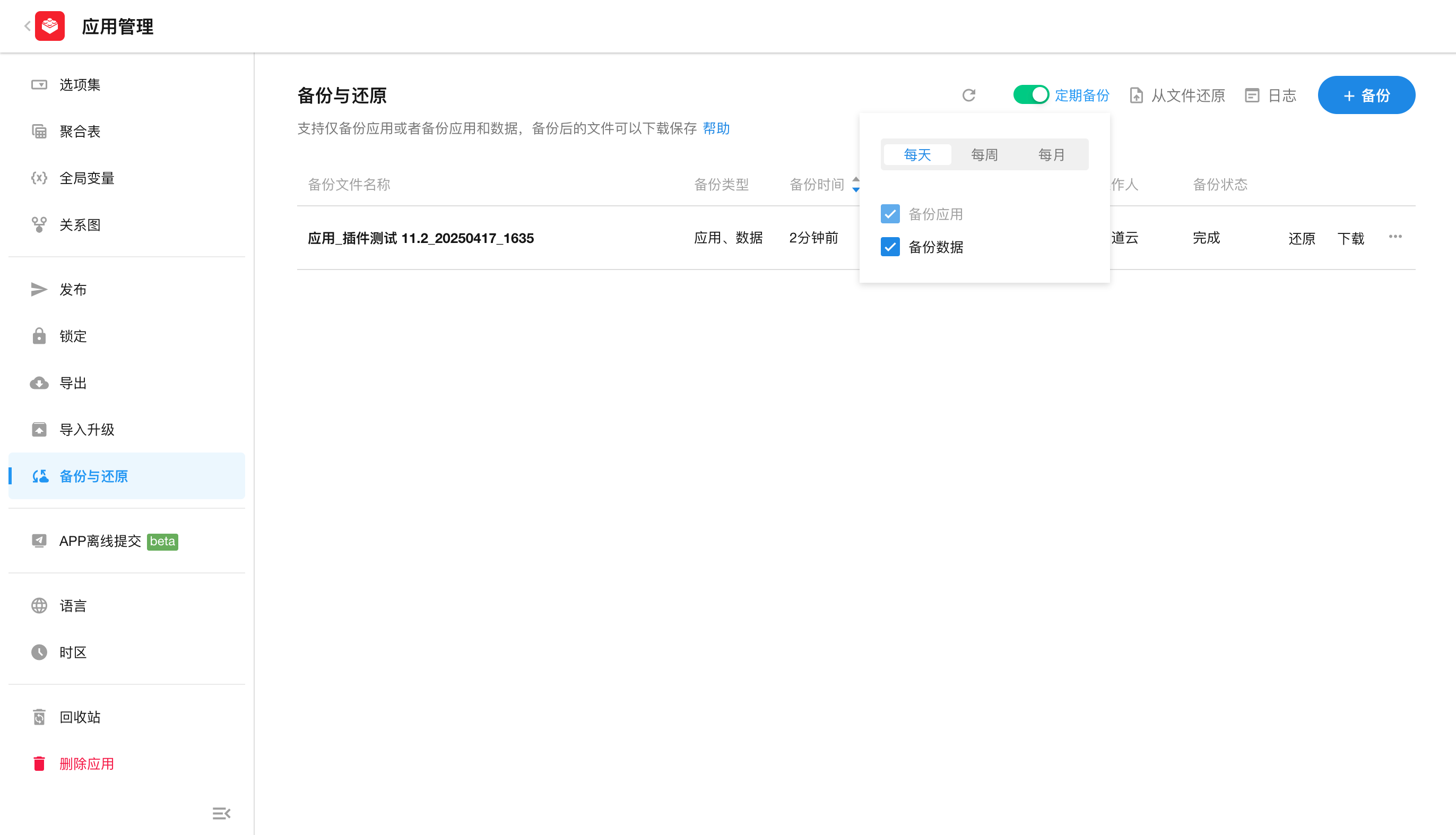Click 从文件还原 text button
Screen dimensions: 1456x835
click(x=1188, y=95)
